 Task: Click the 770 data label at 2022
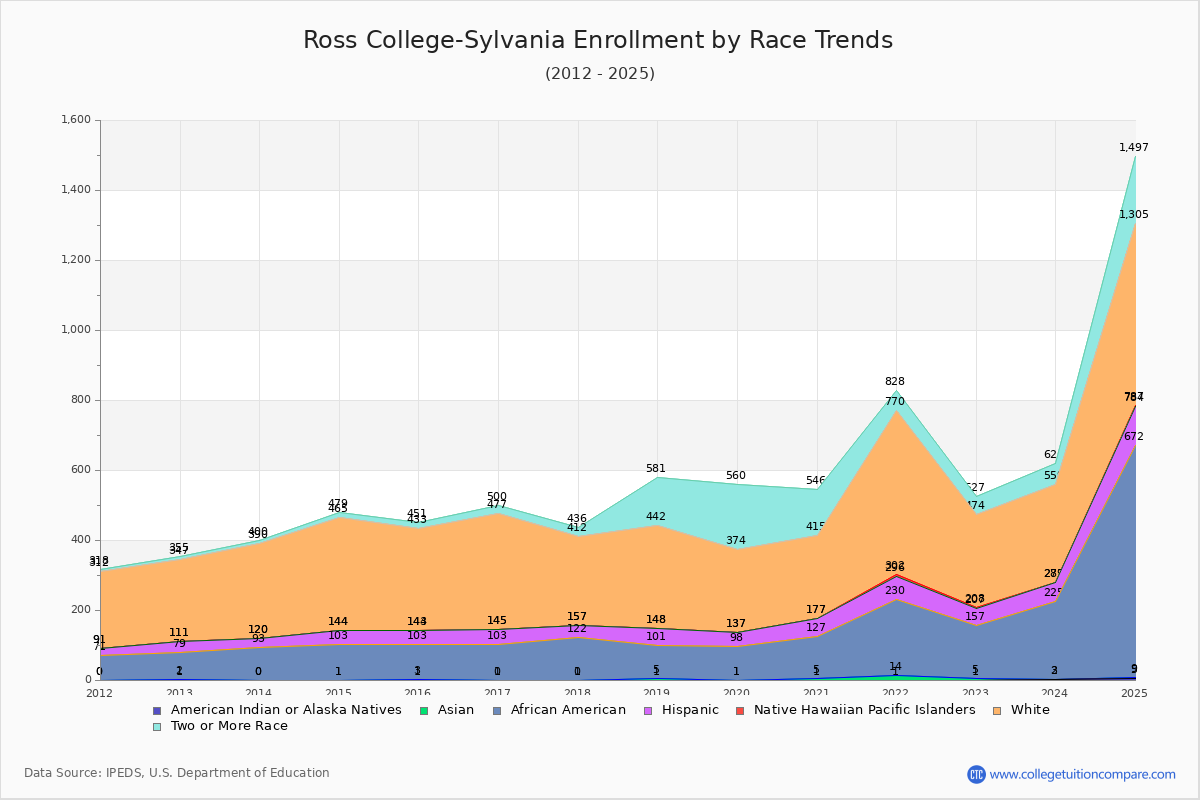(x=894, y=402)
